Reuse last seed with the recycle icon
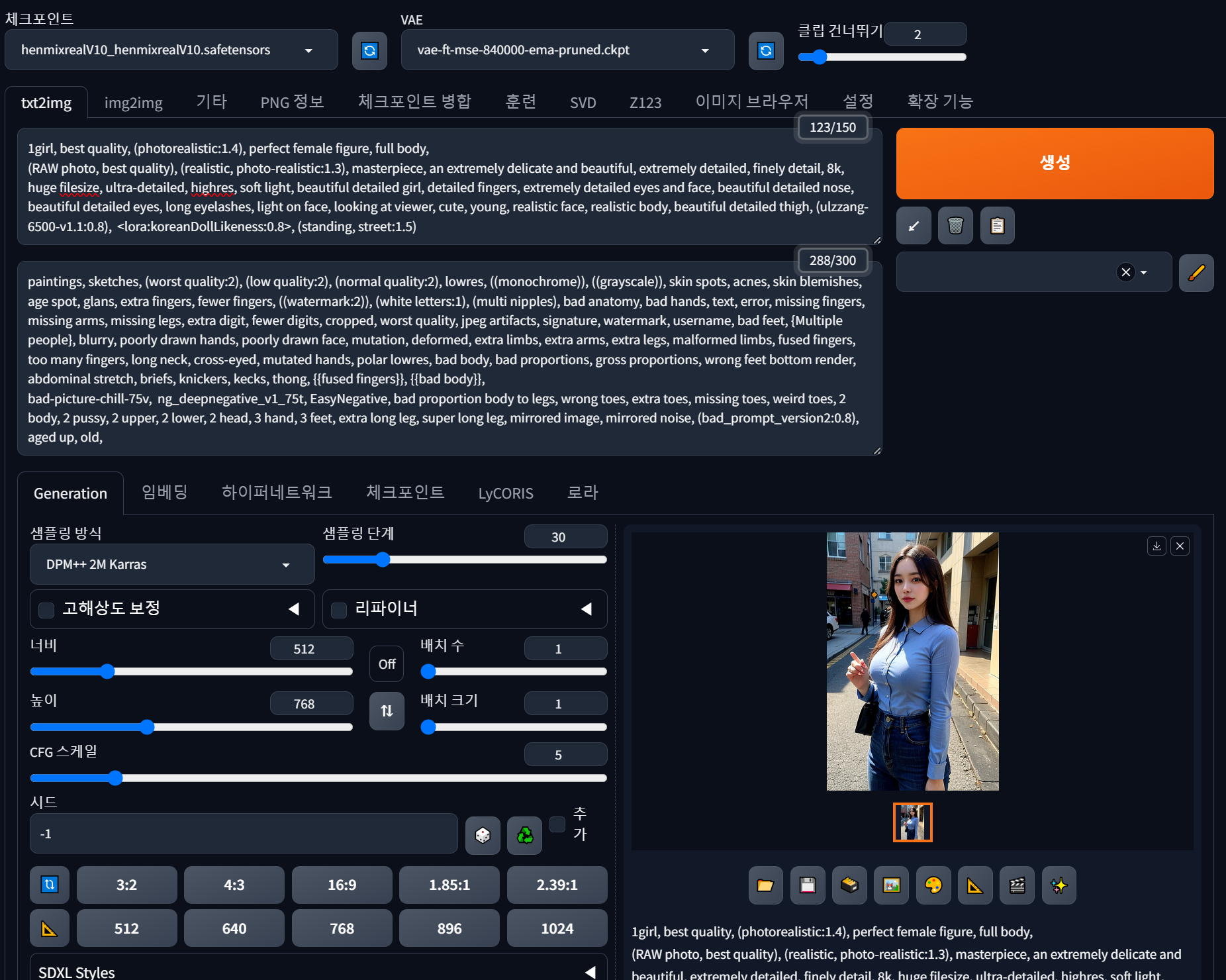Viewport: 1226px width, 980px height. click(524, 836)
